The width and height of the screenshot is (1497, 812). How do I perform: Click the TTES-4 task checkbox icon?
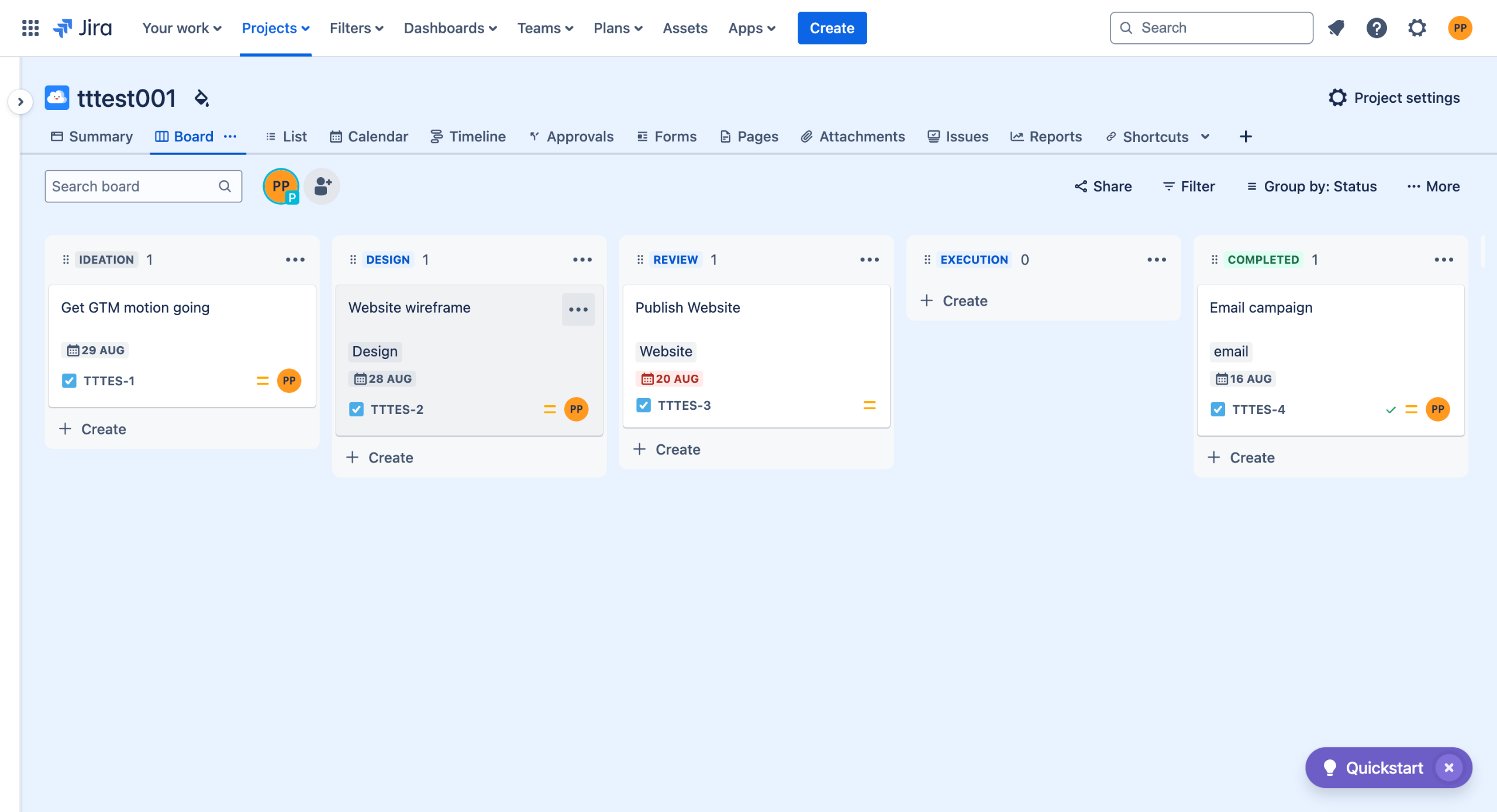click(1218, 409)
